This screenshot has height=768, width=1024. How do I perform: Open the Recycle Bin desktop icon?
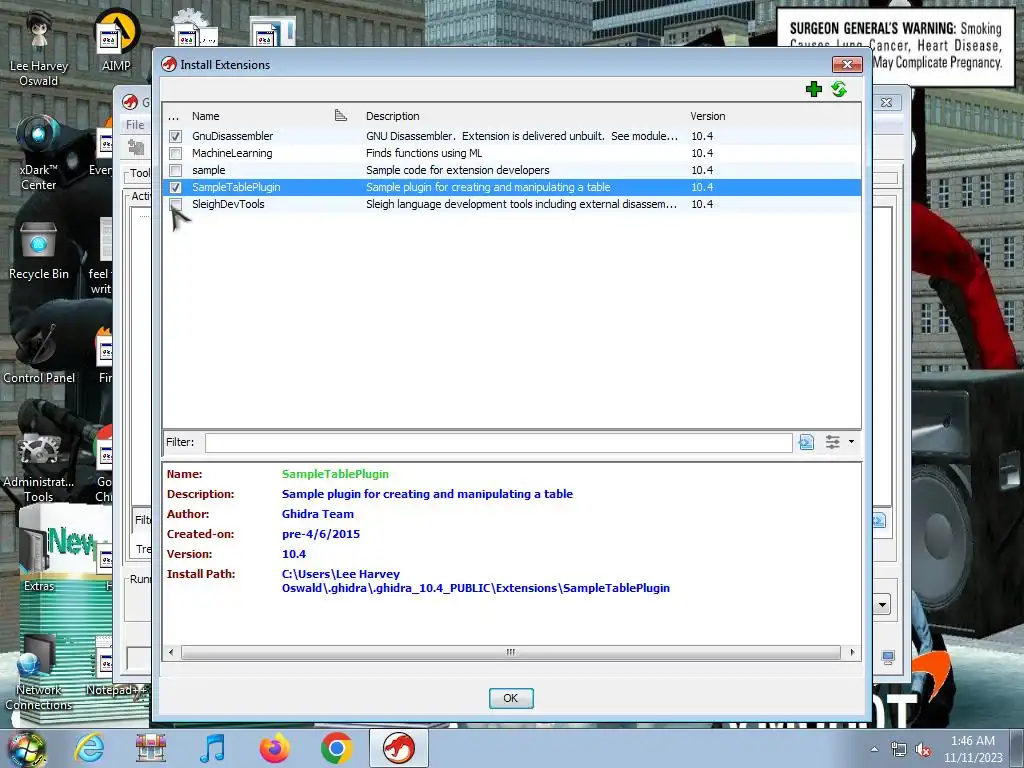(x=39, y=251)
